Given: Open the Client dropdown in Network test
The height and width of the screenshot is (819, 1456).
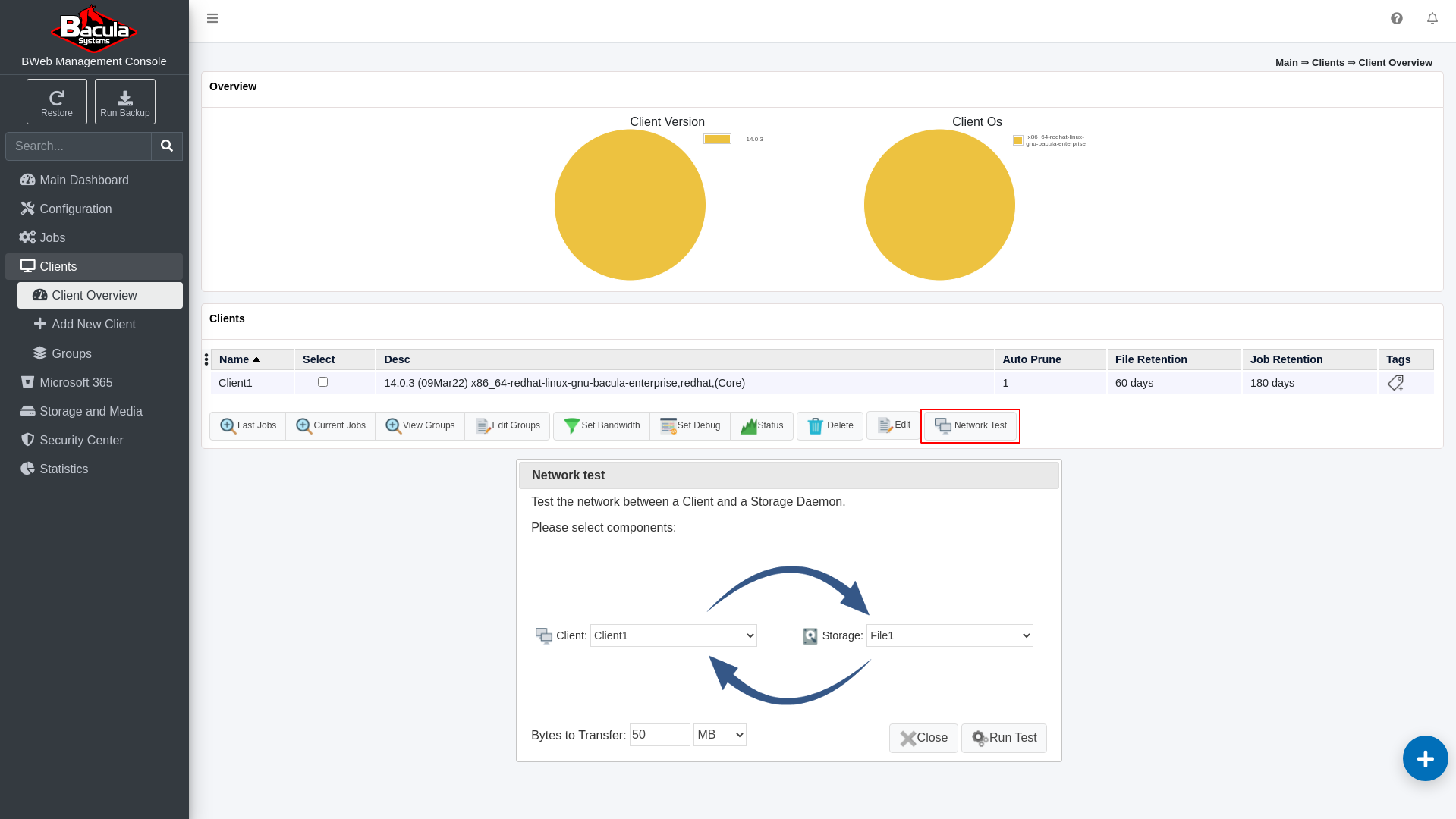Looking at the screenshot, I should point(674,635).
